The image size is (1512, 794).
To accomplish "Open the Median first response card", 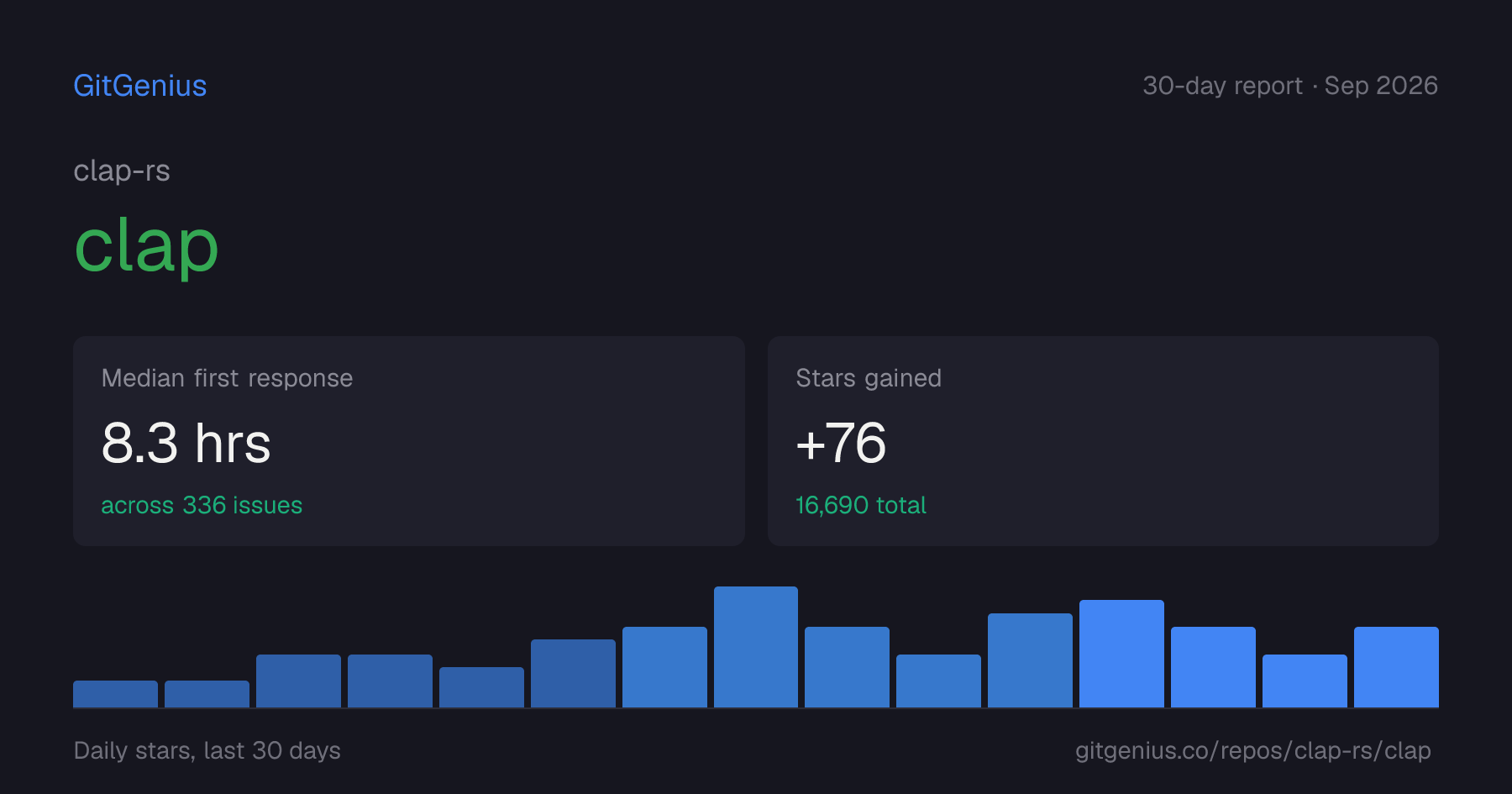I will [x=409, y=441].
